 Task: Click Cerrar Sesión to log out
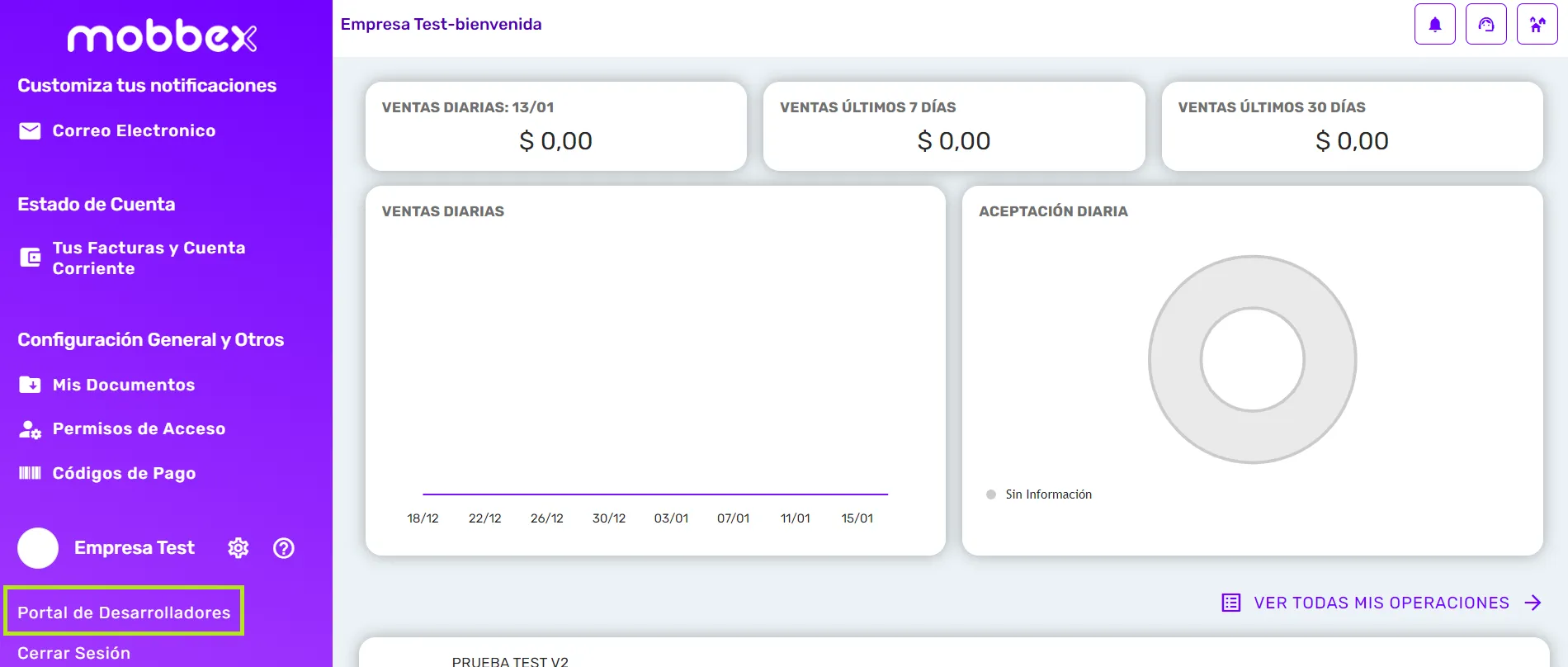pyautogui.click(x=73, y=653)
